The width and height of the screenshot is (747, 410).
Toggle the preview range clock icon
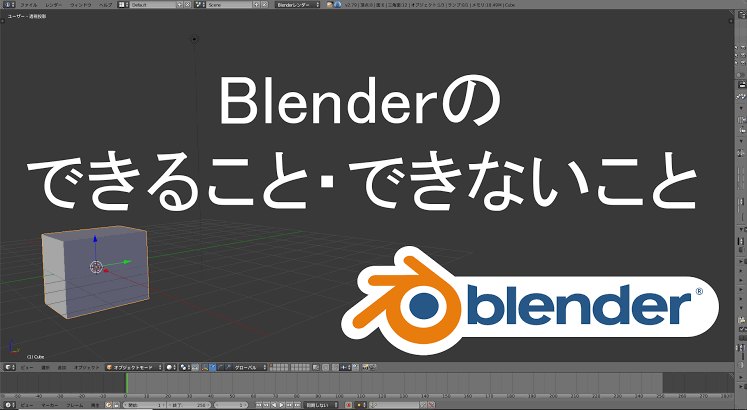pyautogui.click(x=108, y=405)
